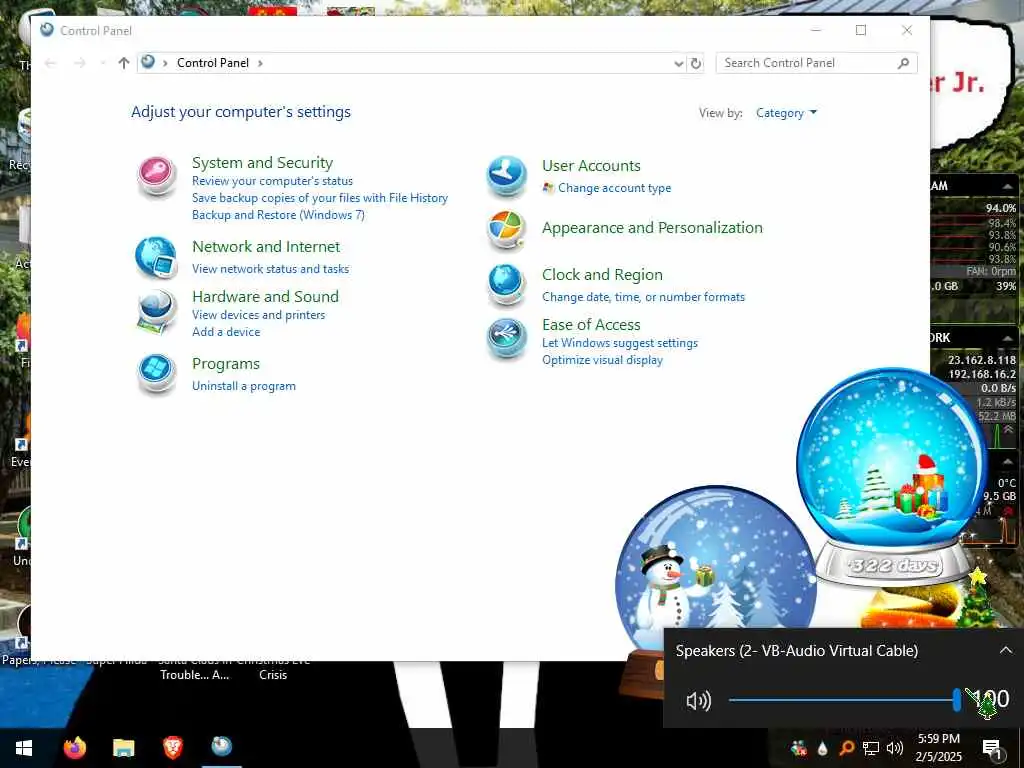Image resolution: width=1024 pixels, height=768 pixels.
Task: Click the speaker icon in the system tray
Action: click(x=895, y=748)
